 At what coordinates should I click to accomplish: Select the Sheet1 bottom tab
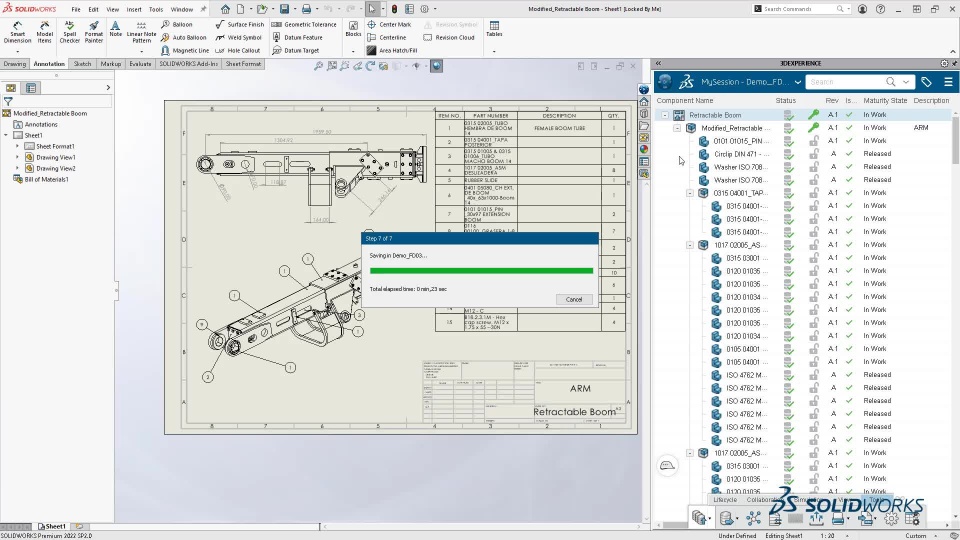51,526
